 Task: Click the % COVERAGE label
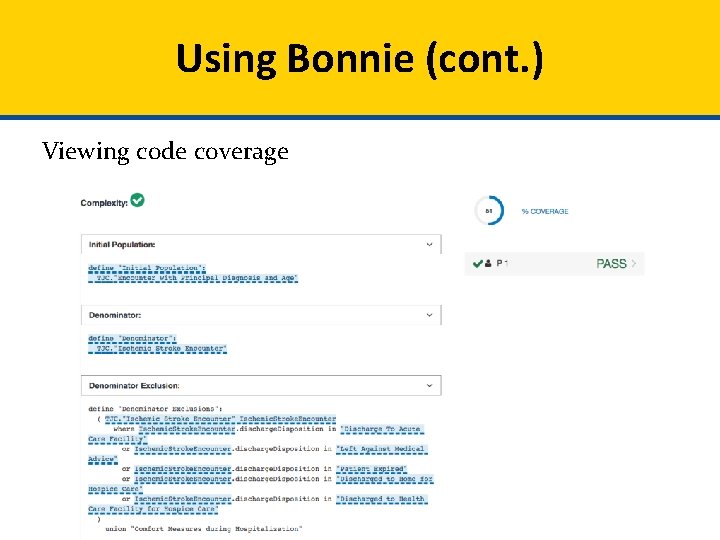tap(545, 211)
